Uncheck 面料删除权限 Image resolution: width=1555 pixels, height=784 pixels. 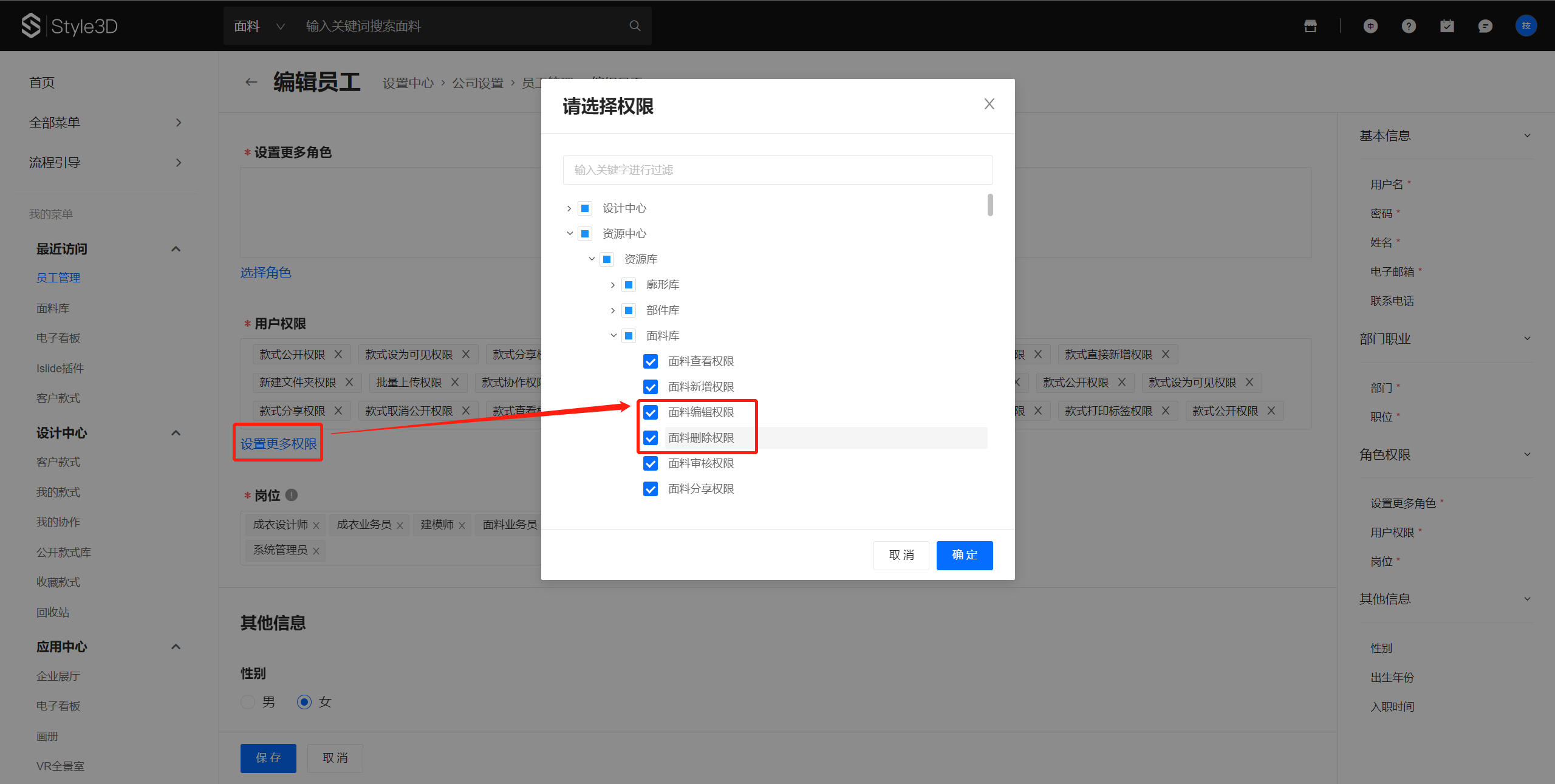(x=651, y=438)
